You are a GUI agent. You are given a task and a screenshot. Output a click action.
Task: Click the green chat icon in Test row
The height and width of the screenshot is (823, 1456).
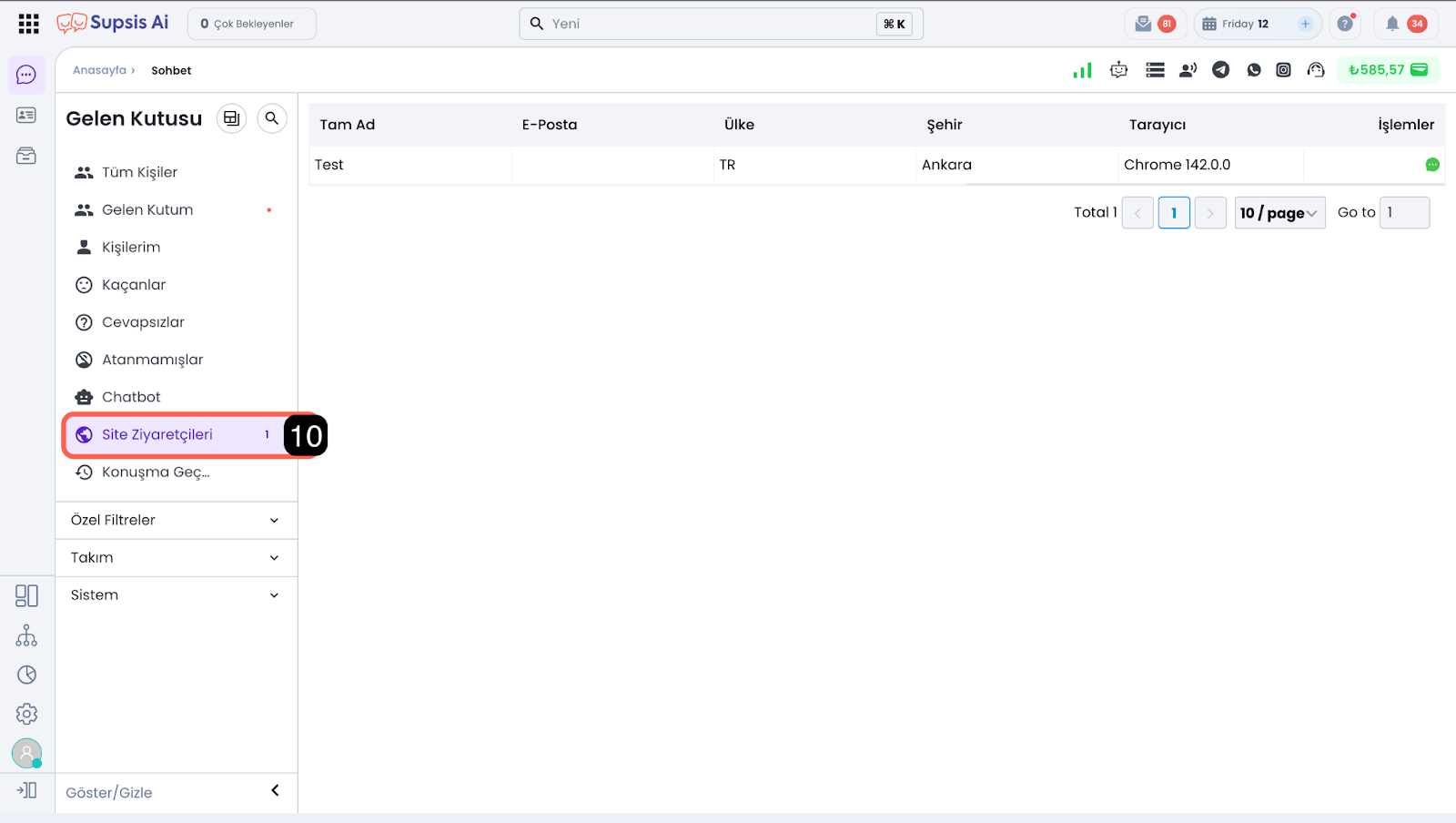click(1431, 165)
